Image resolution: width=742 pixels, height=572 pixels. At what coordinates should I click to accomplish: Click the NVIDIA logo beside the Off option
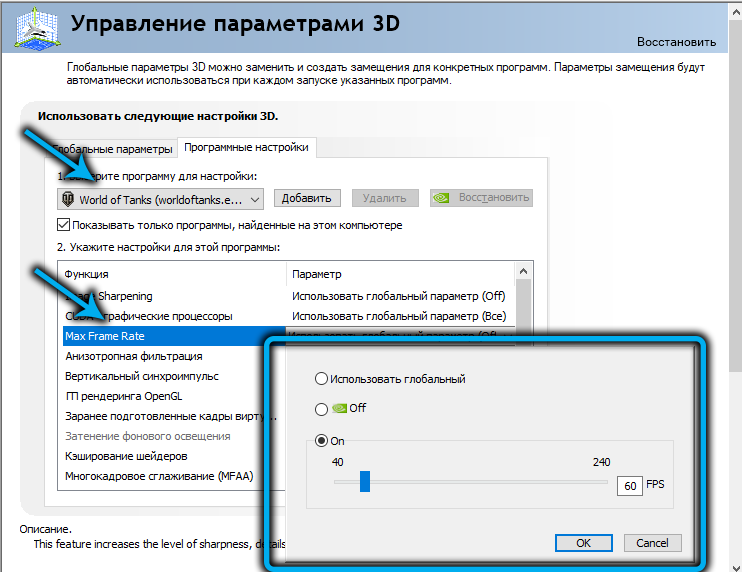[340, 409]
